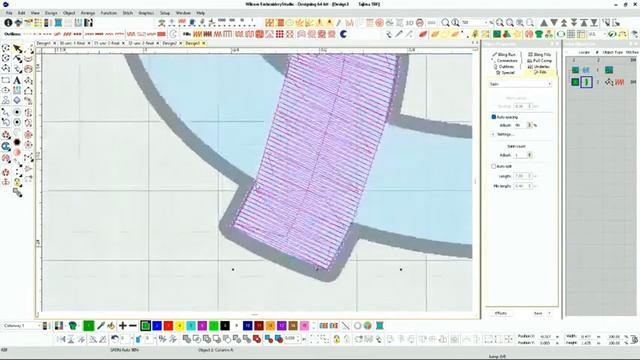Viewport: 640px width, 360px height.
Task: Click the crescent moon shape icon
Action: click(x=344, y=34)
